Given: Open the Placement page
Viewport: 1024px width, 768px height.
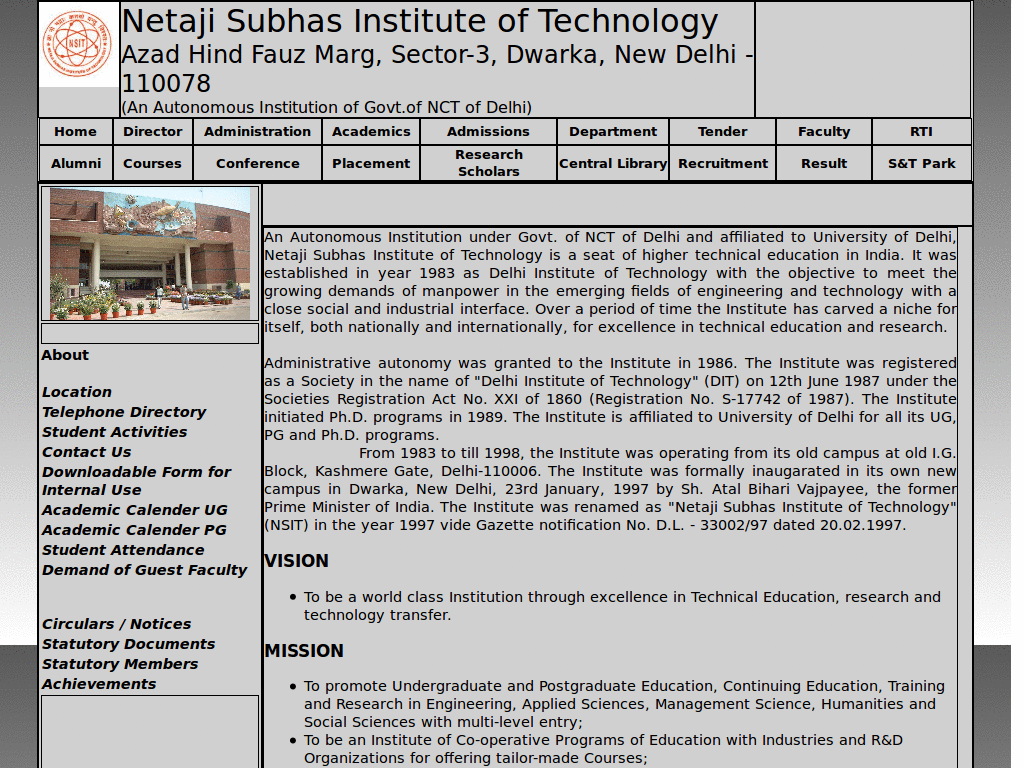Looking at the screenshot, I should pos(371,163).
